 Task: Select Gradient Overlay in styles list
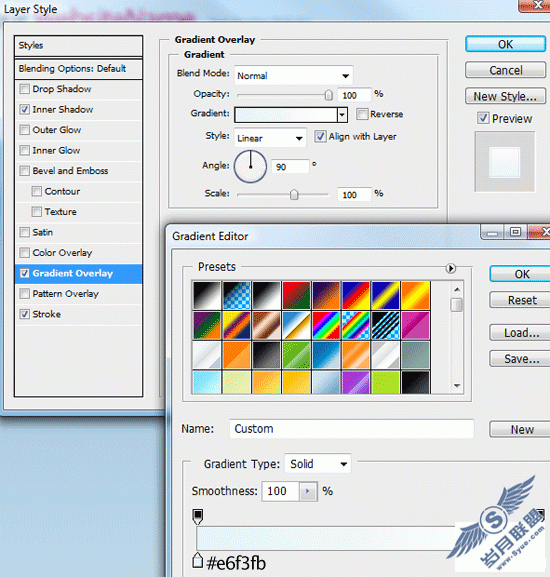[79, 273]
